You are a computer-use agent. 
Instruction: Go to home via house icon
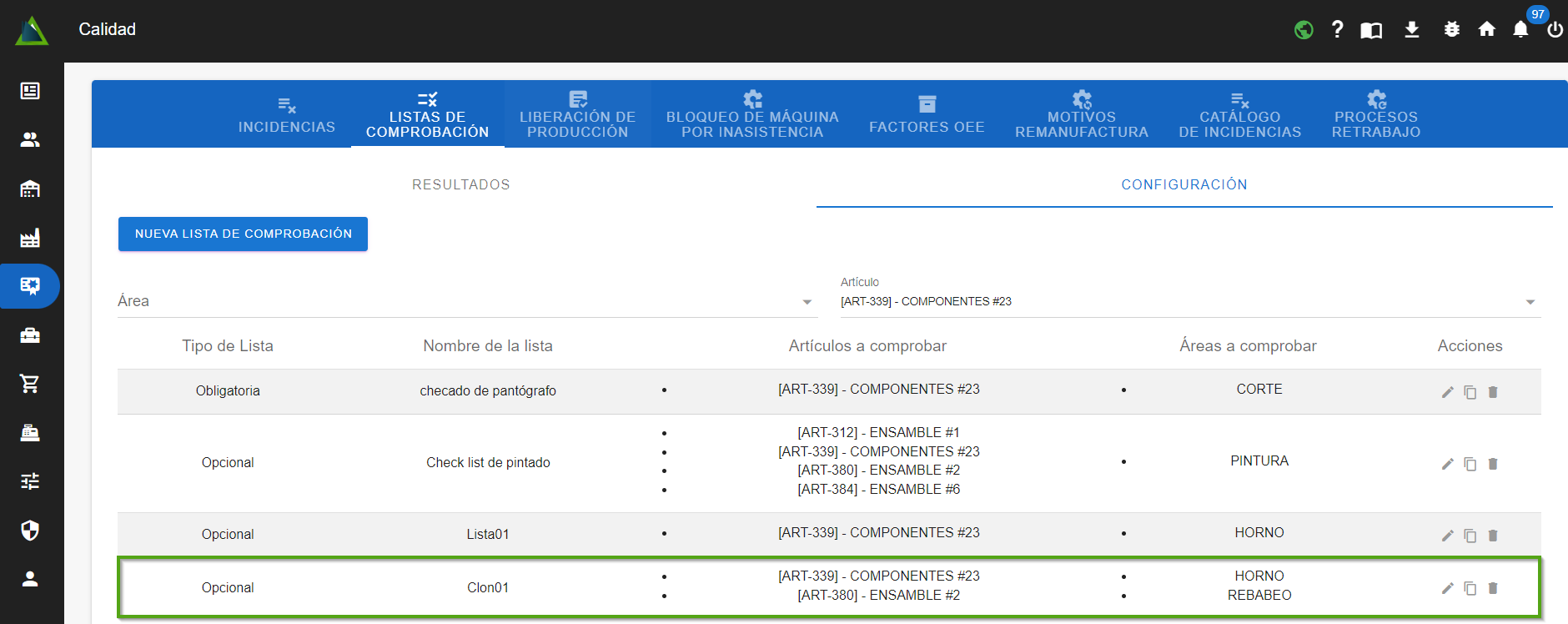point(1486,30)
